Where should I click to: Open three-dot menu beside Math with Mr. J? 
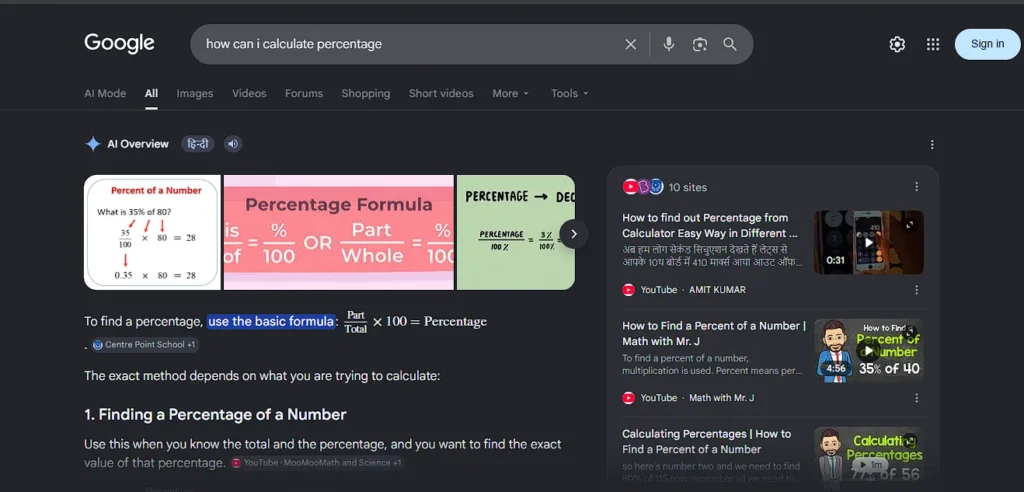click(916, 397)
